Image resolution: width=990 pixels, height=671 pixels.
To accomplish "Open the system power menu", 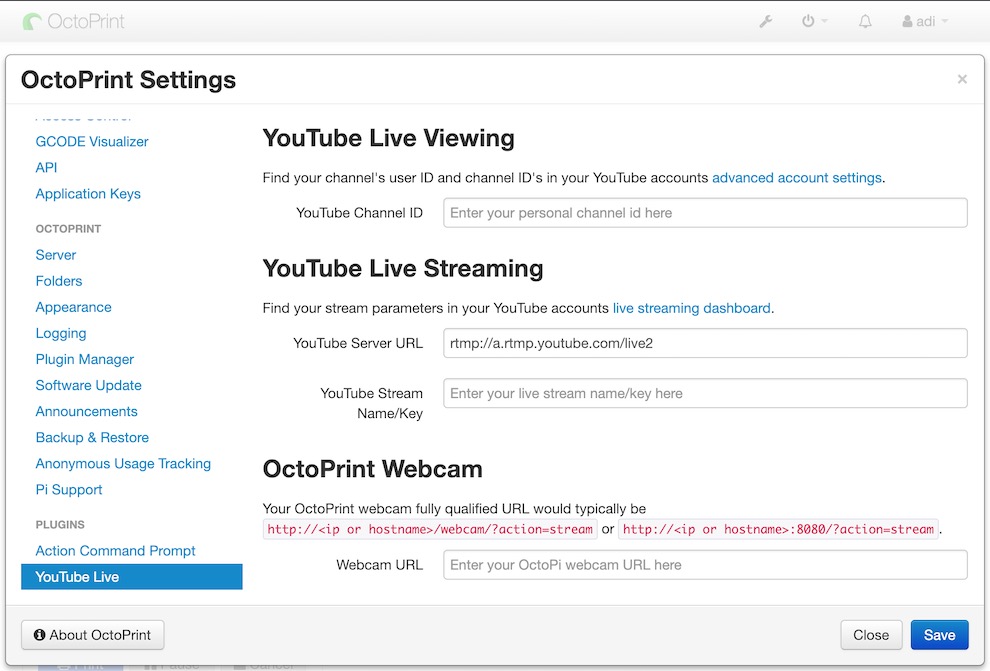I will tap(814, 21).
